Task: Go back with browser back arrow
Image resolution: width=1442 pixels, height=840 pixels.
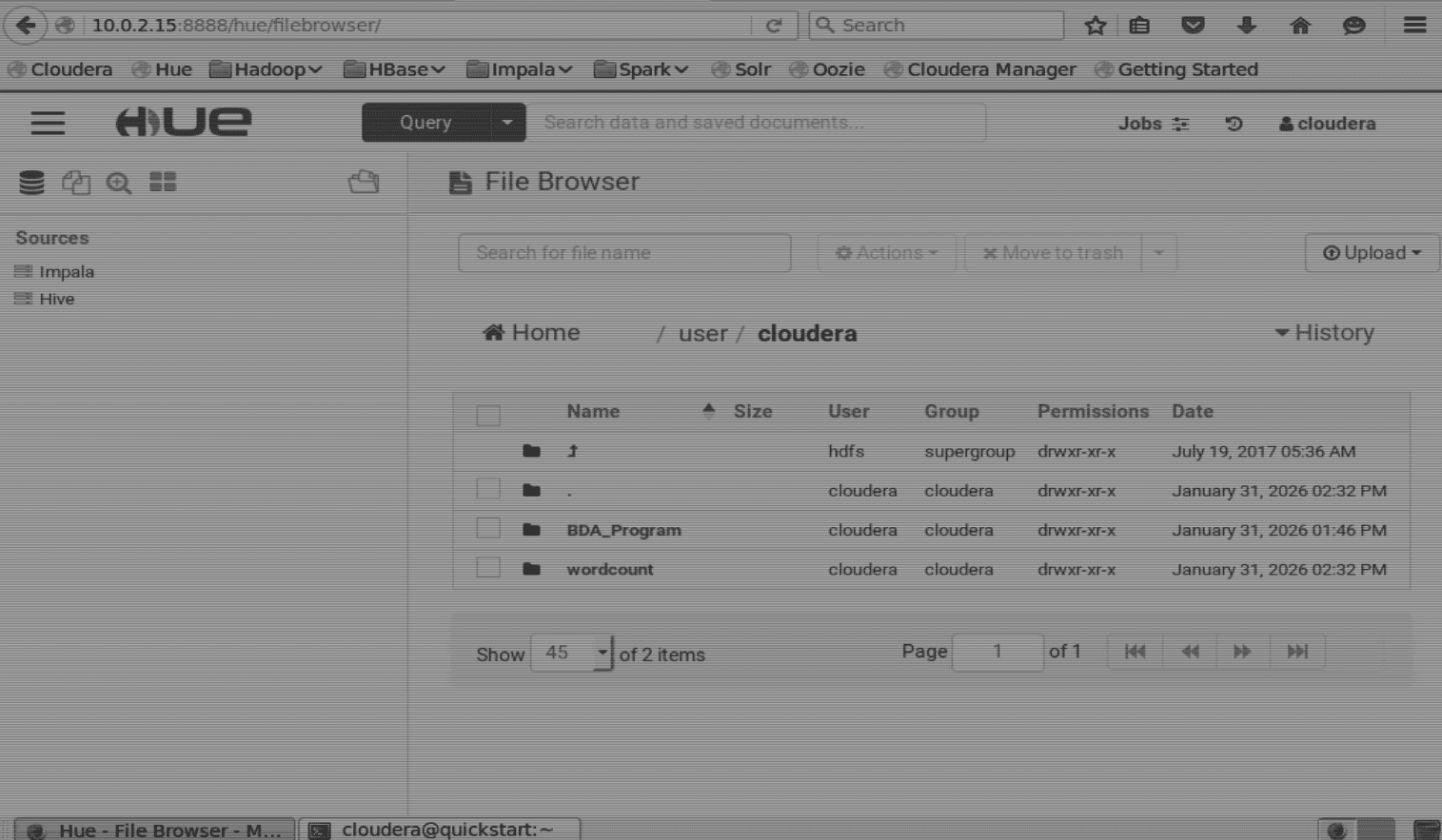Action: (26, 25)
